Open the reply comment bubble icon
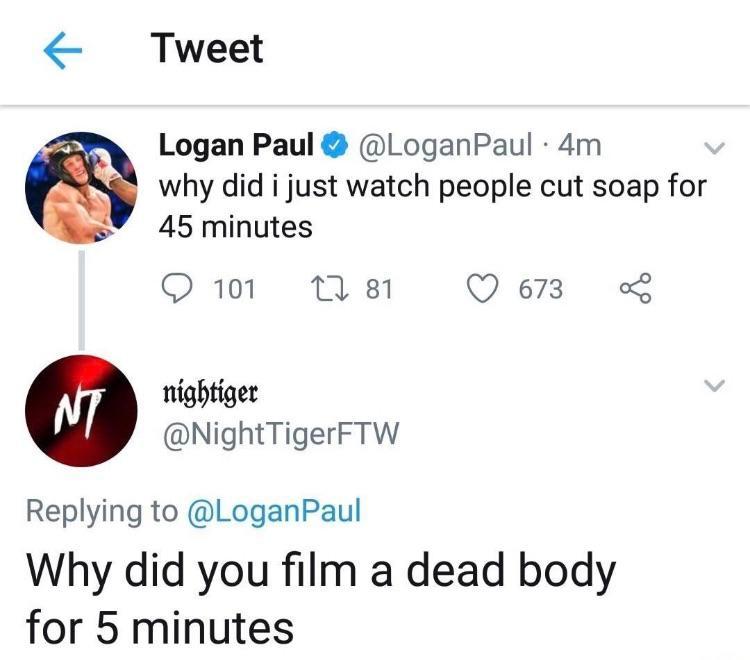 (x=178, y=289)
